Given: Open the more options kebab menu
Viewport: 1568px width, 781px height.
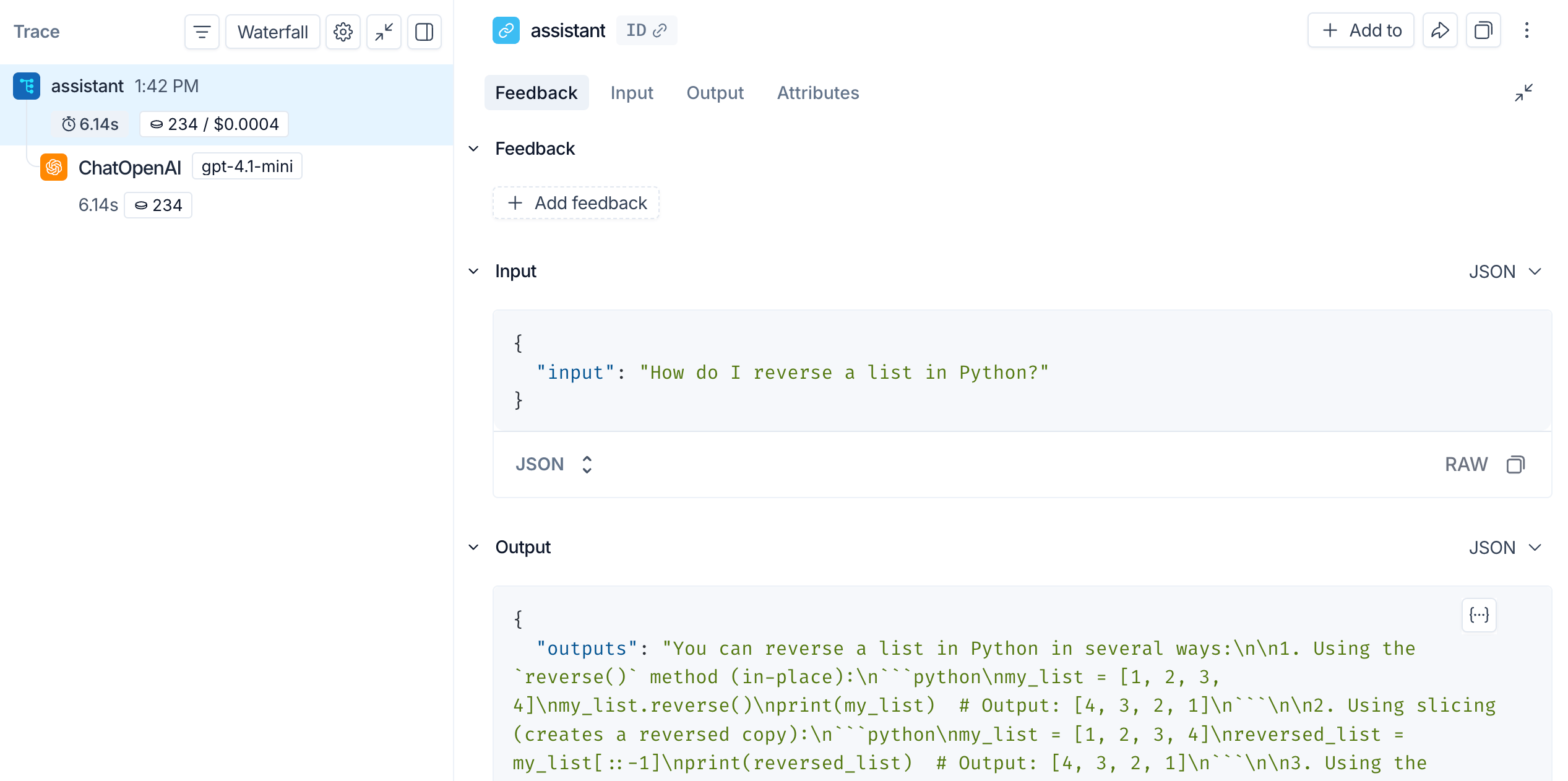Looking at the screenshot, I should point(1527,30).
